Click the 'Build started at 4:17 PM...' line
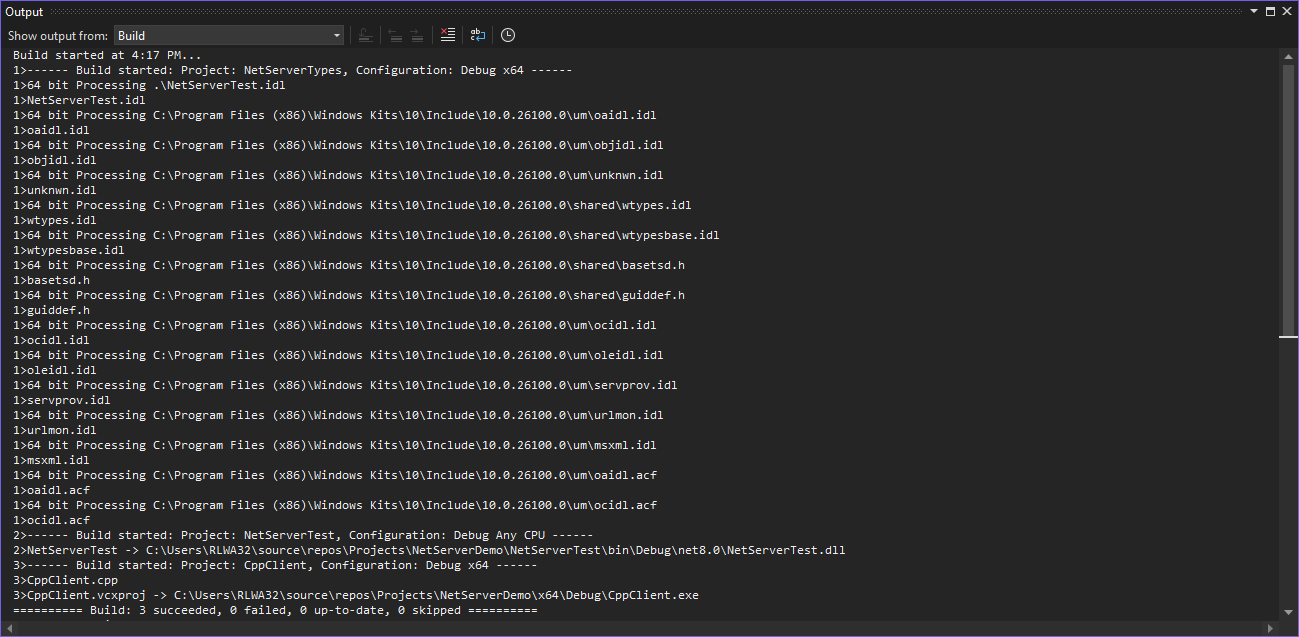 tap(107, 55)
